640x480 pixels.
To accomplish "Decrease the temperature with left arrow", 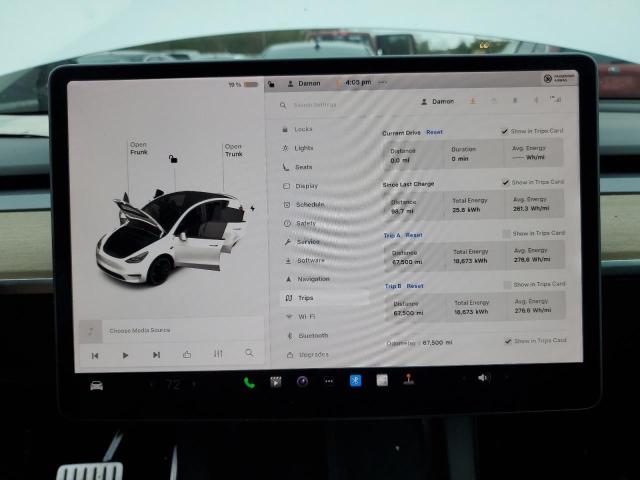I will (151, 384).
